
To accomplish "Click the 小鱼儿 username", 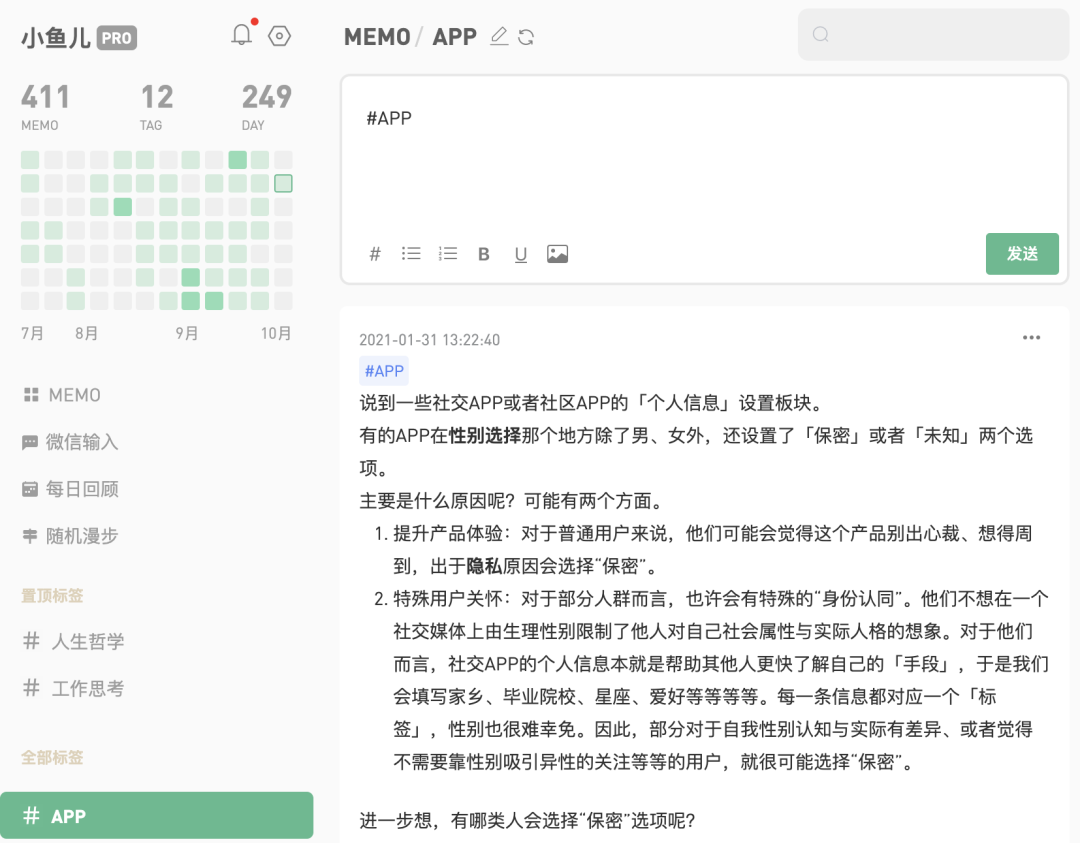I will [x=56, y=38].
